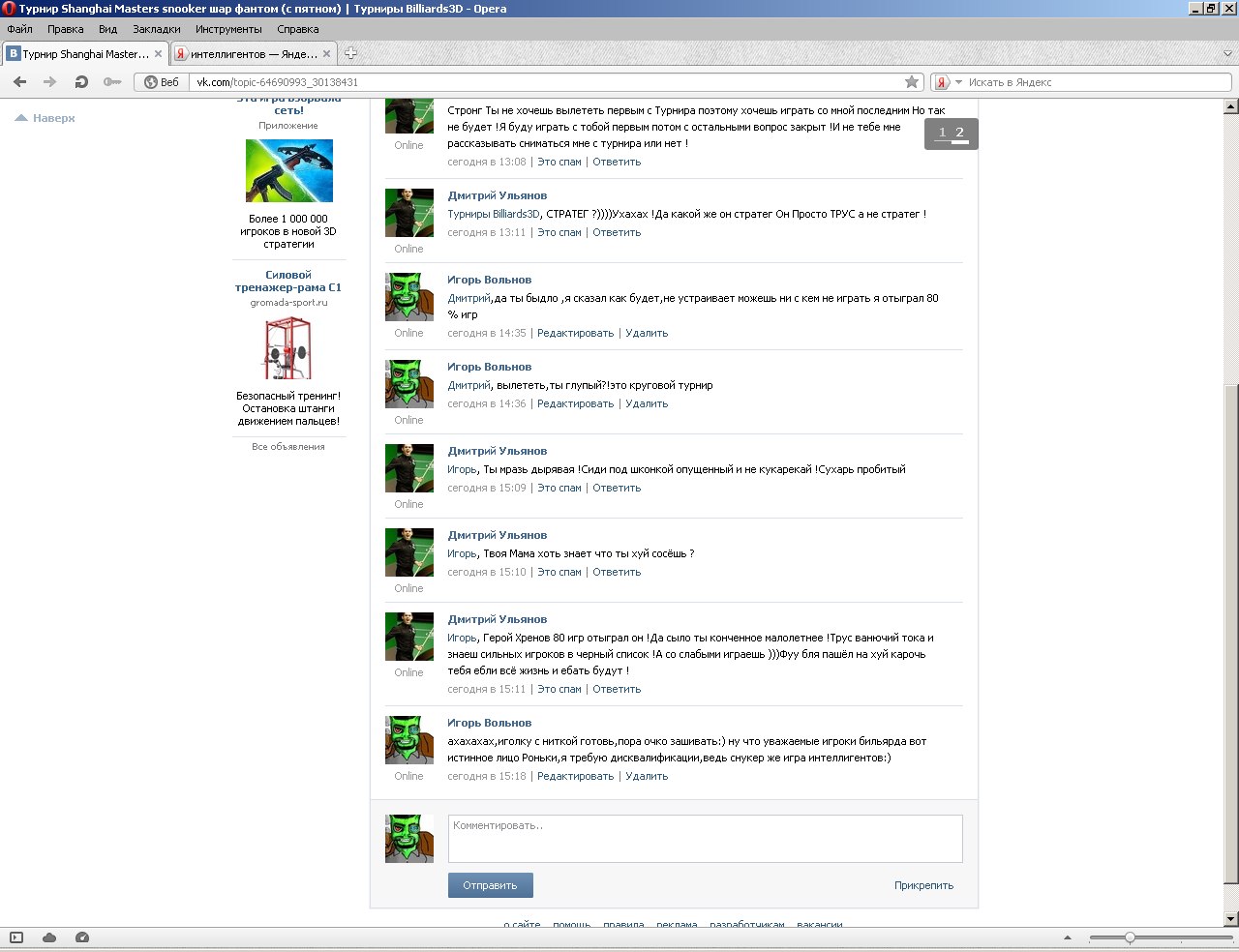
Task: Click помощь link in page footer
Action: [571, 925]
